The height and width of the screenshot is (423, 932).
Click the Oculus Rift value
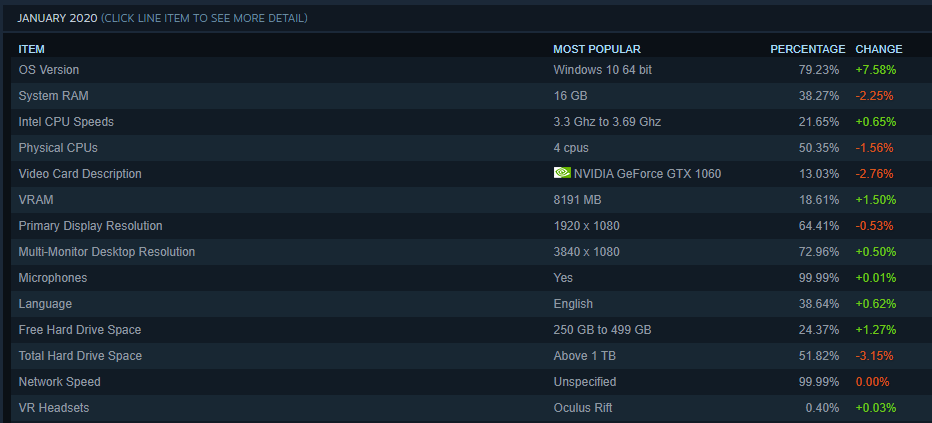coord(583,408)
